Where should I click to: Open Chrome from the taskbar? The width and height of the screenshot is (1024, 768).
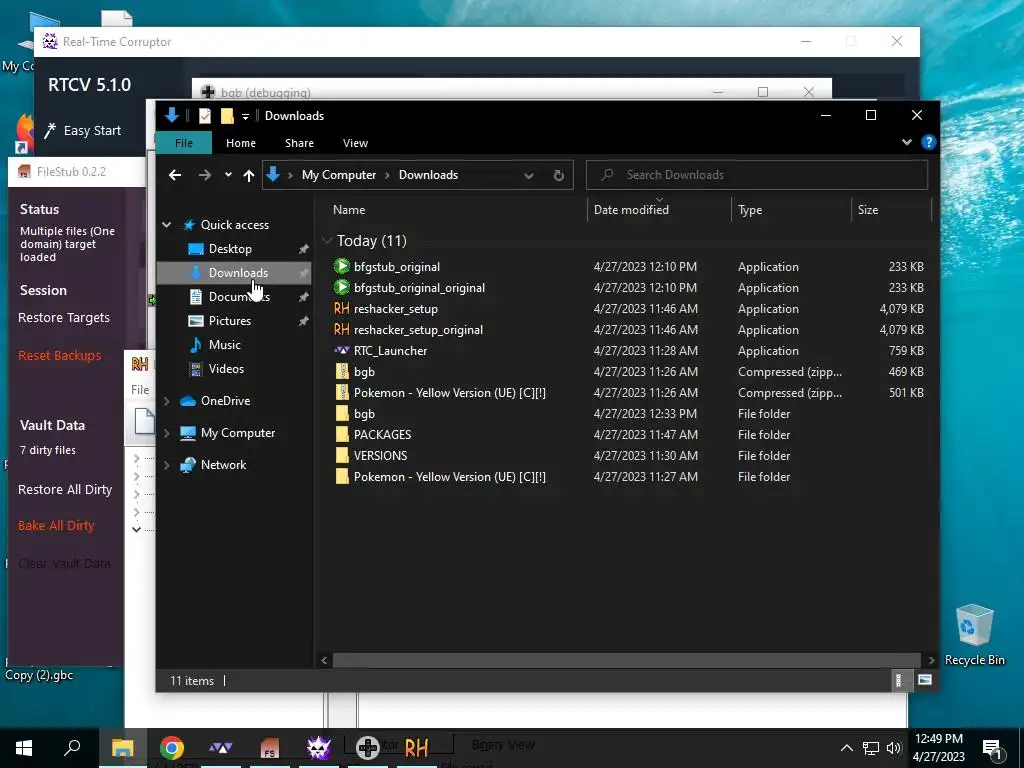pyautogui.click(x=172, y=748)
